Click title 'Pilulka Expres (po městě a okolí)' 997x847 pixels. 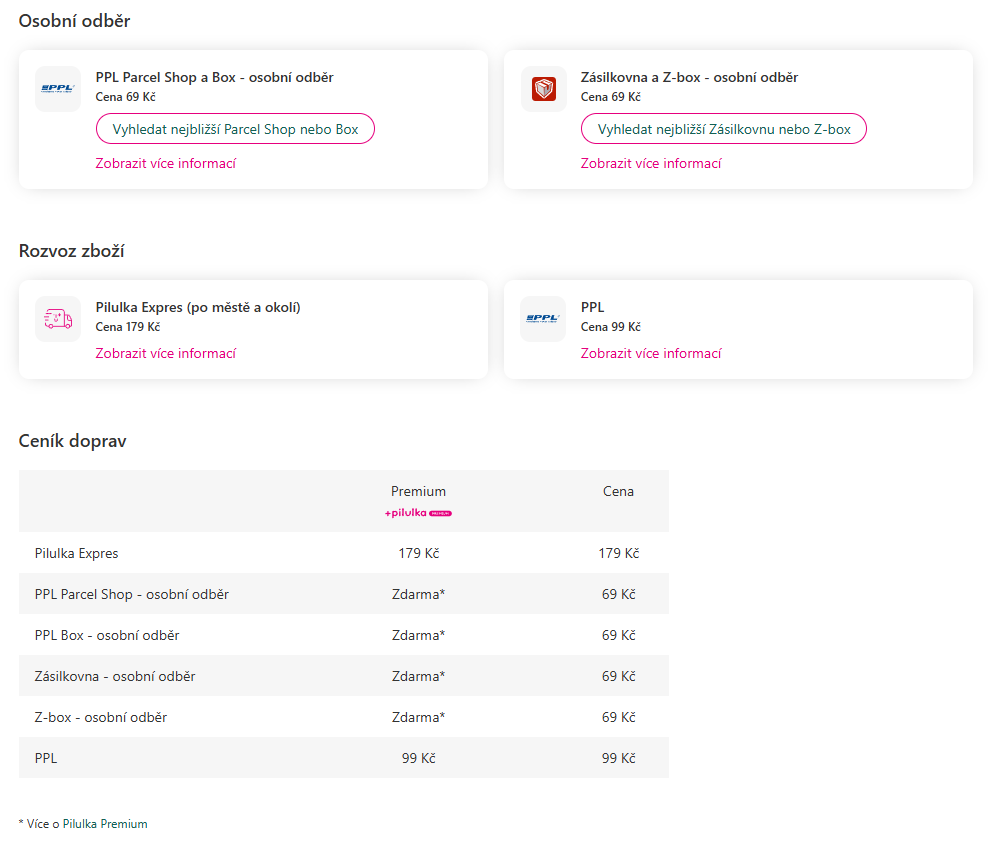(x=198, y=308)
